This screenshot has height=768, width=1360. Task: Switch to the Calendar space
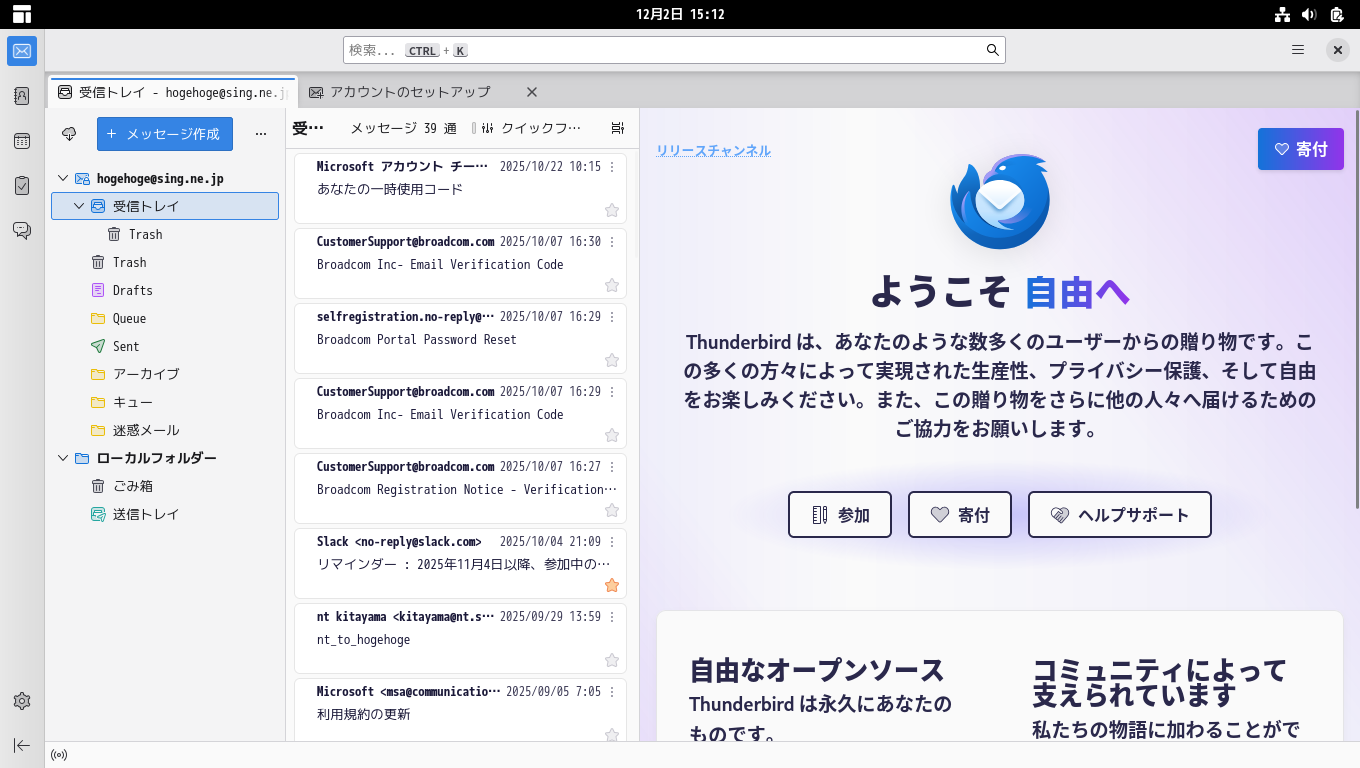pos(22,142)
